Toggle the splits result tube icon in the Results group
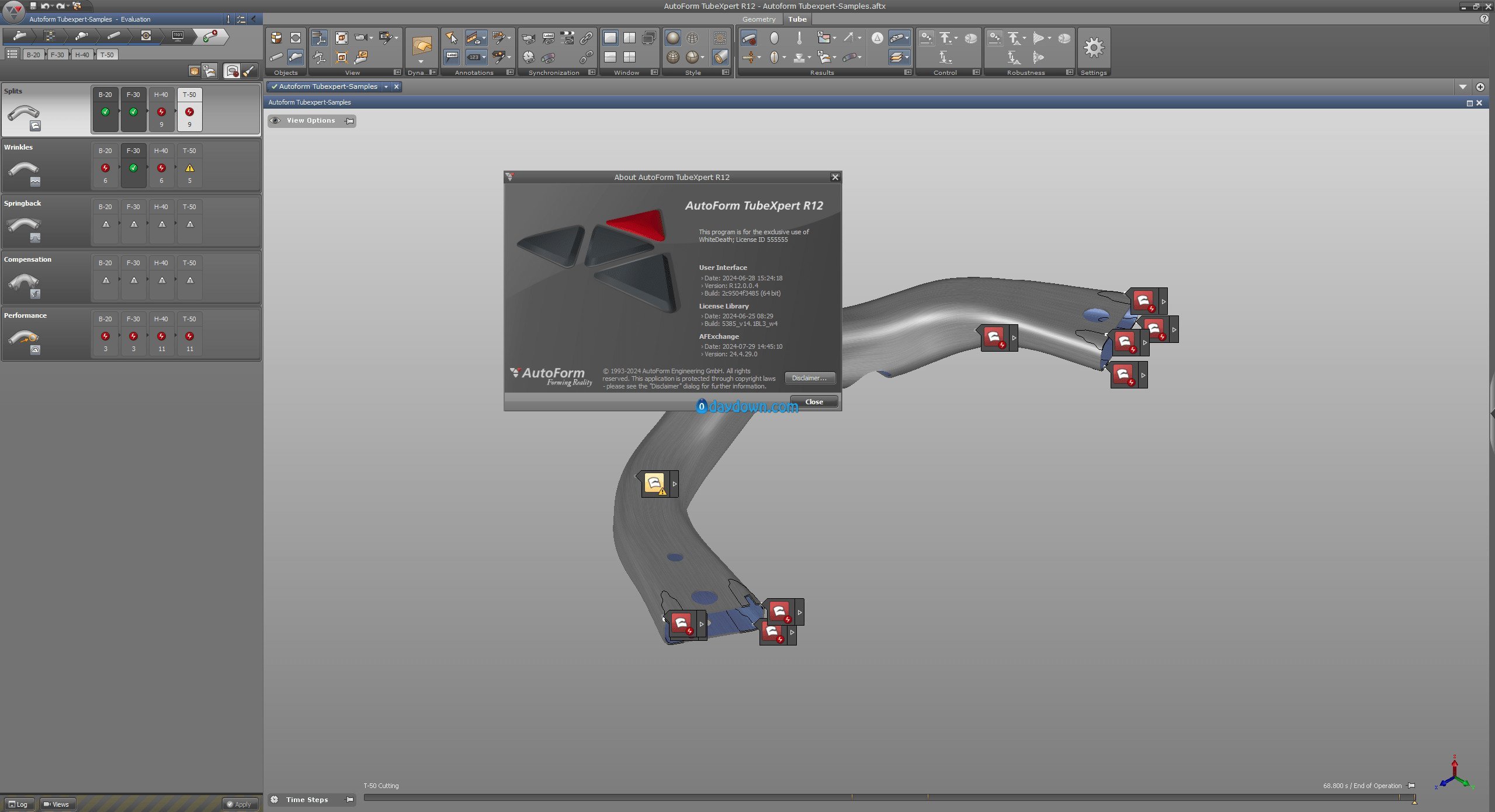 [x=749, y=39]
